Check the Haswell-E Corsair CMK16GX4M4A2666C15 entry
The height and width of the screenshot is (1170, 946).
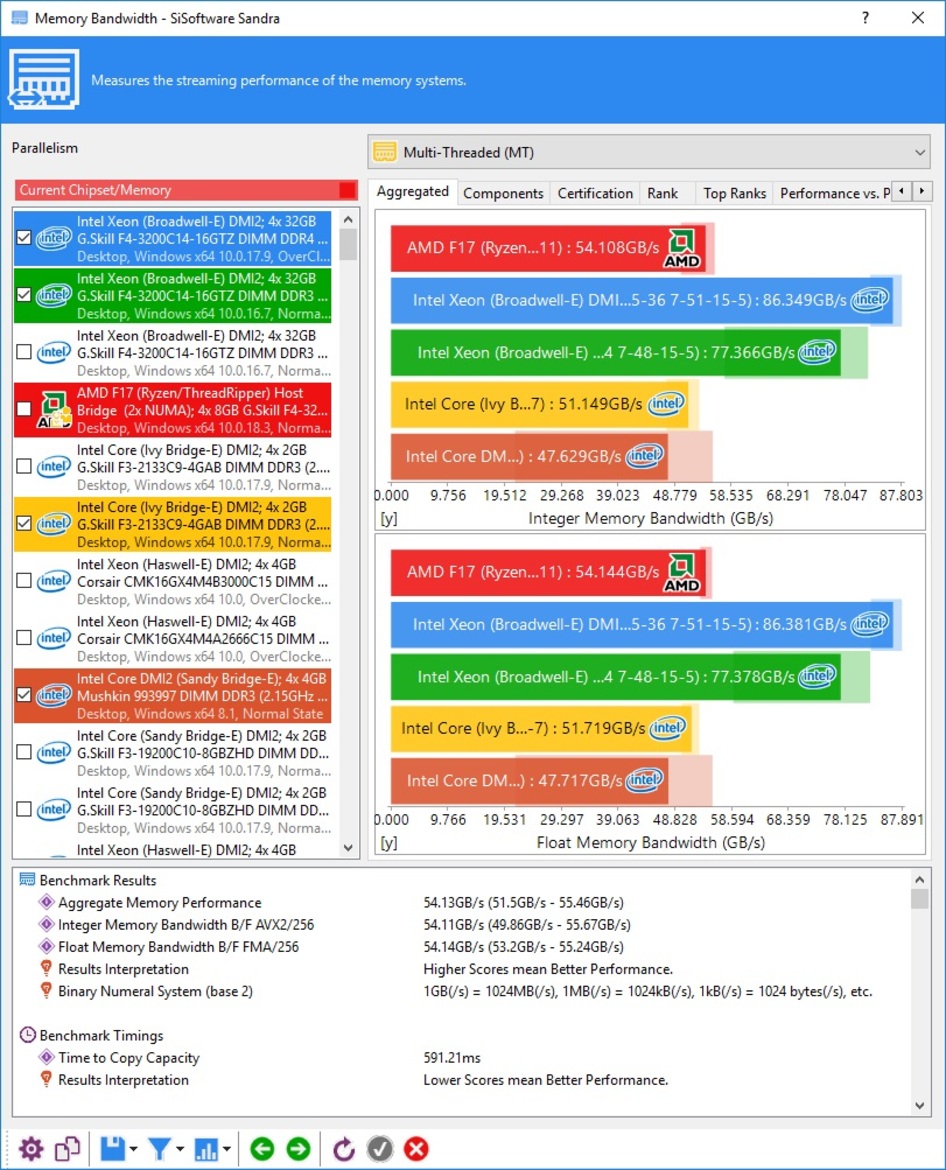coord(24,638)
